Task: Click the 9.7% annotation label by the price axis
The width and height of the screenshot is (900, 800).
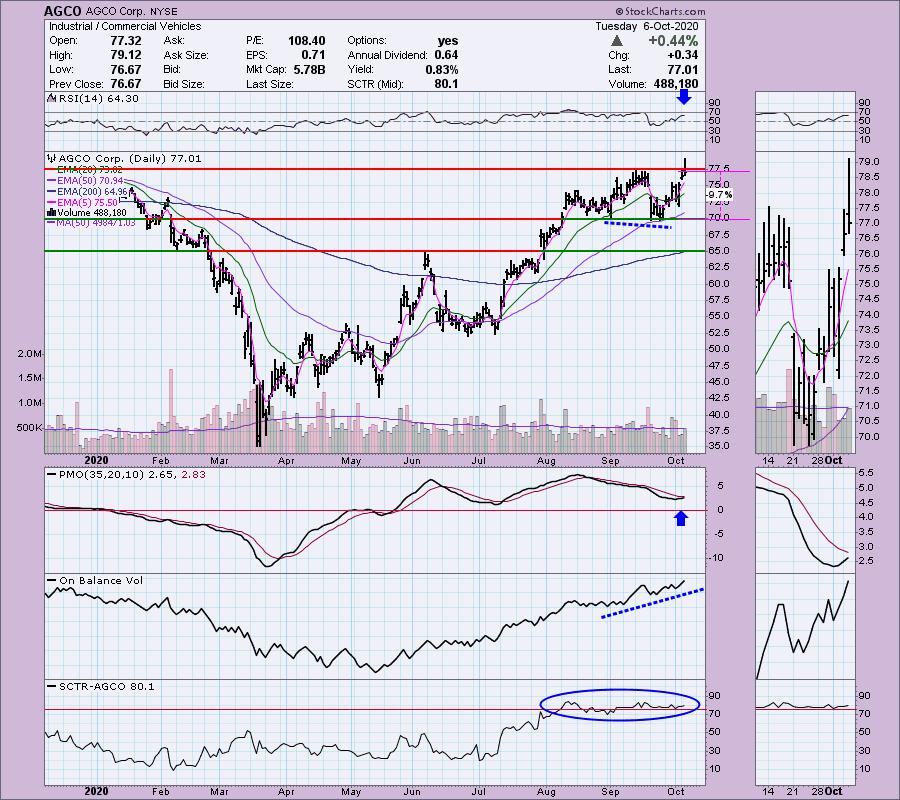Action: click(721, 195)
